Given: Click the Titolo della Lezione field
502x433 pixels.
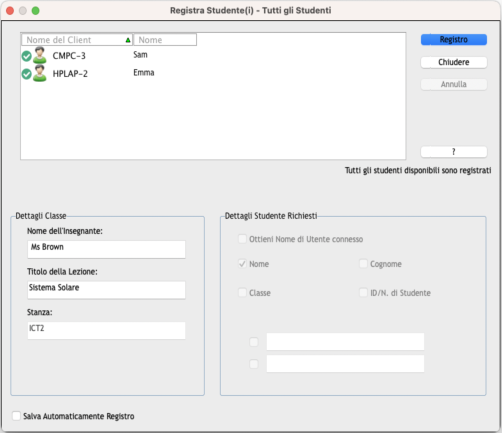Looking at the screenshot, I should coord(106,290).
